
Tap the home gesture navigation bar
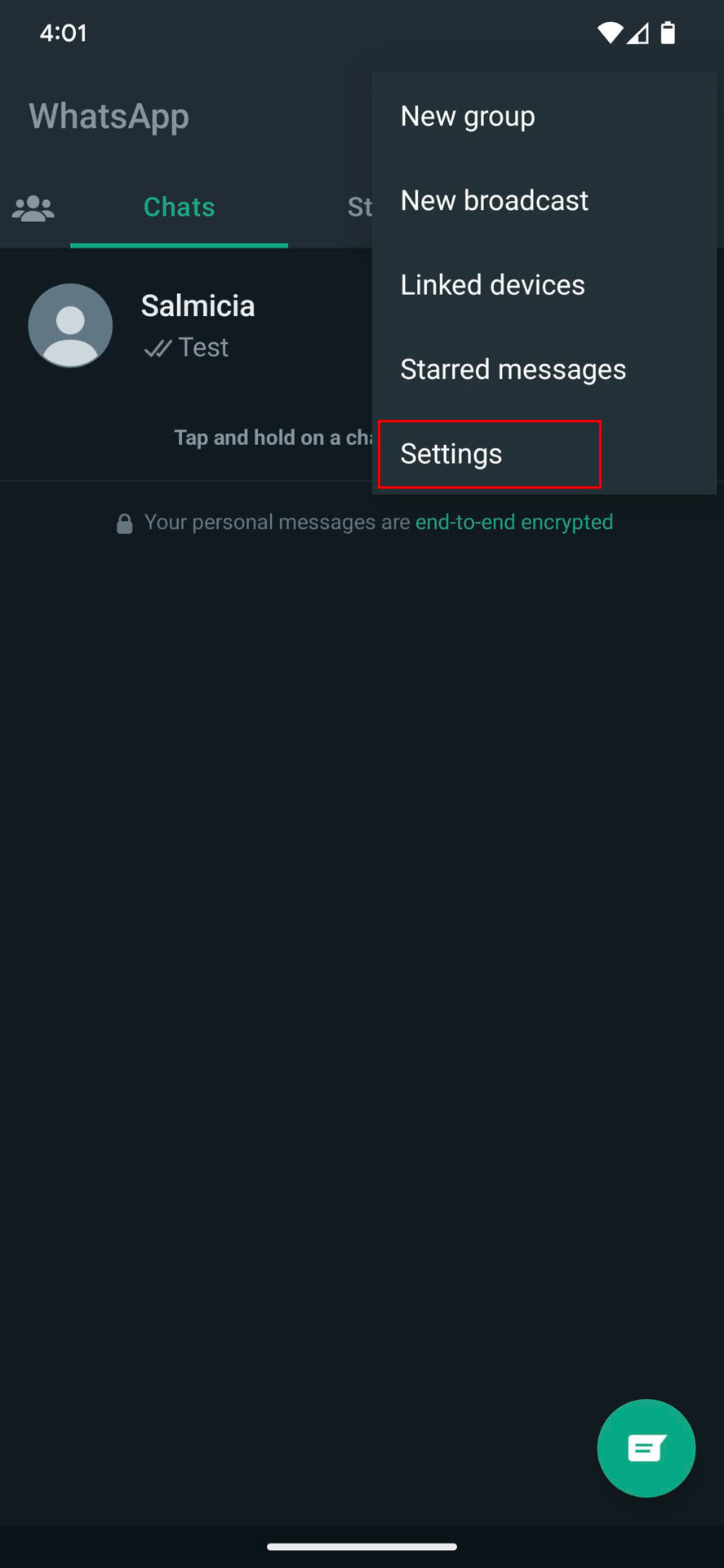click(362, 1546)
